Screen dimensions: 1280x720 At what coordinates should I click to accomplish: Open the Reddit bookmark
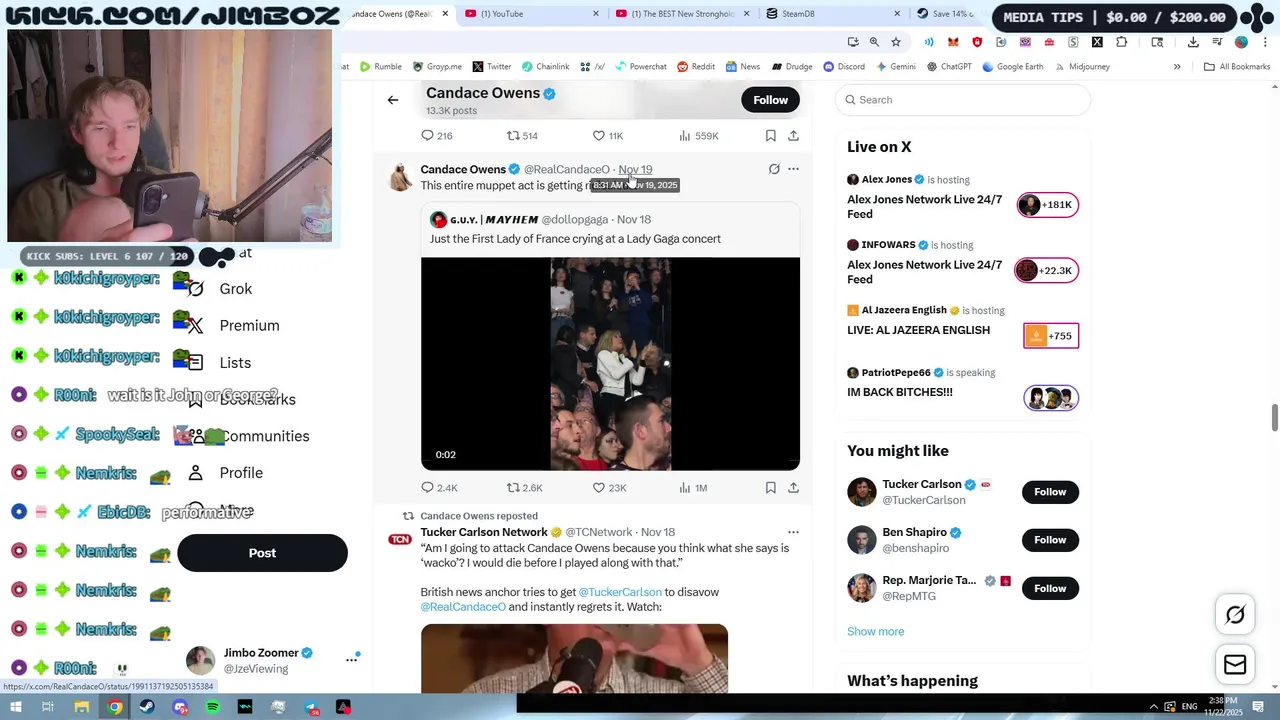coord(696,67)
